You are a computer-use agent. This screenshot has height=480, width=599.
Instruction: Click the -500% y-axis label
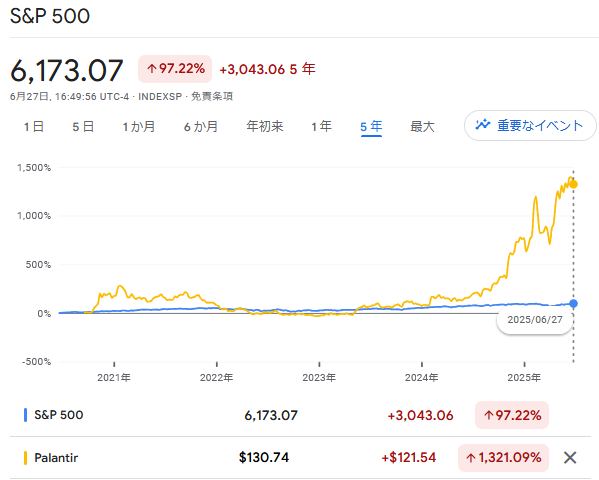(x=36, y=362)
